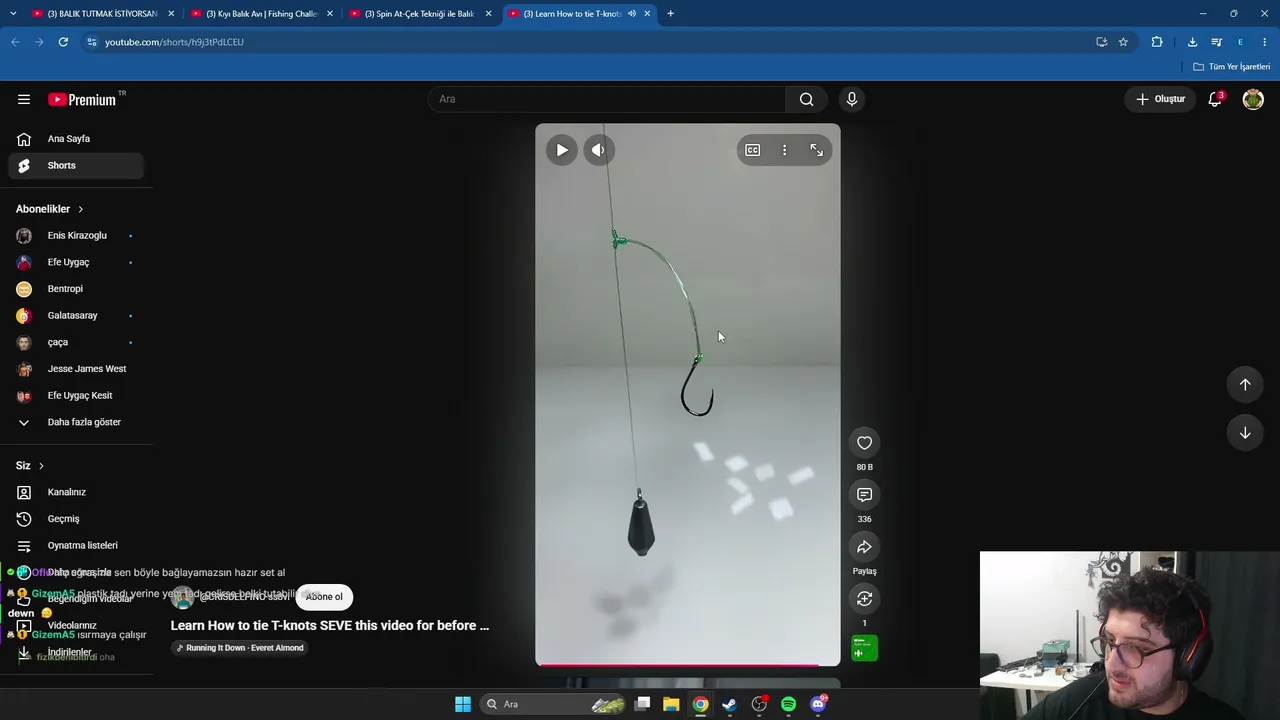Bookmark this page with the star
The image size is (1280, 720).
[1123, 42]
